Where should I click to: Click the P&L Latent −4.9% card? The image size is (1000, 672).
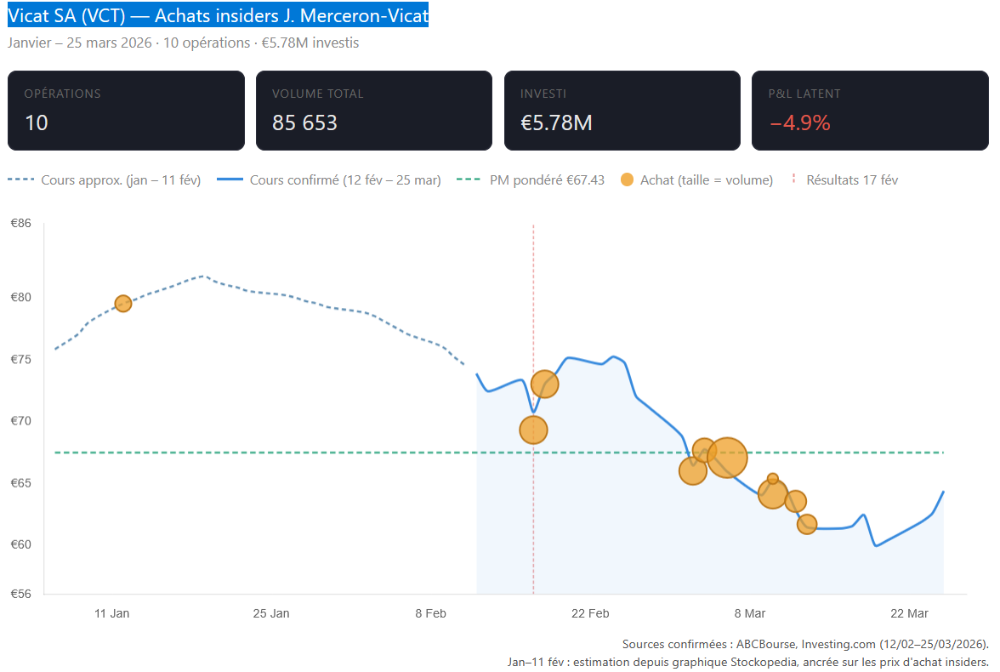(870, 110)
